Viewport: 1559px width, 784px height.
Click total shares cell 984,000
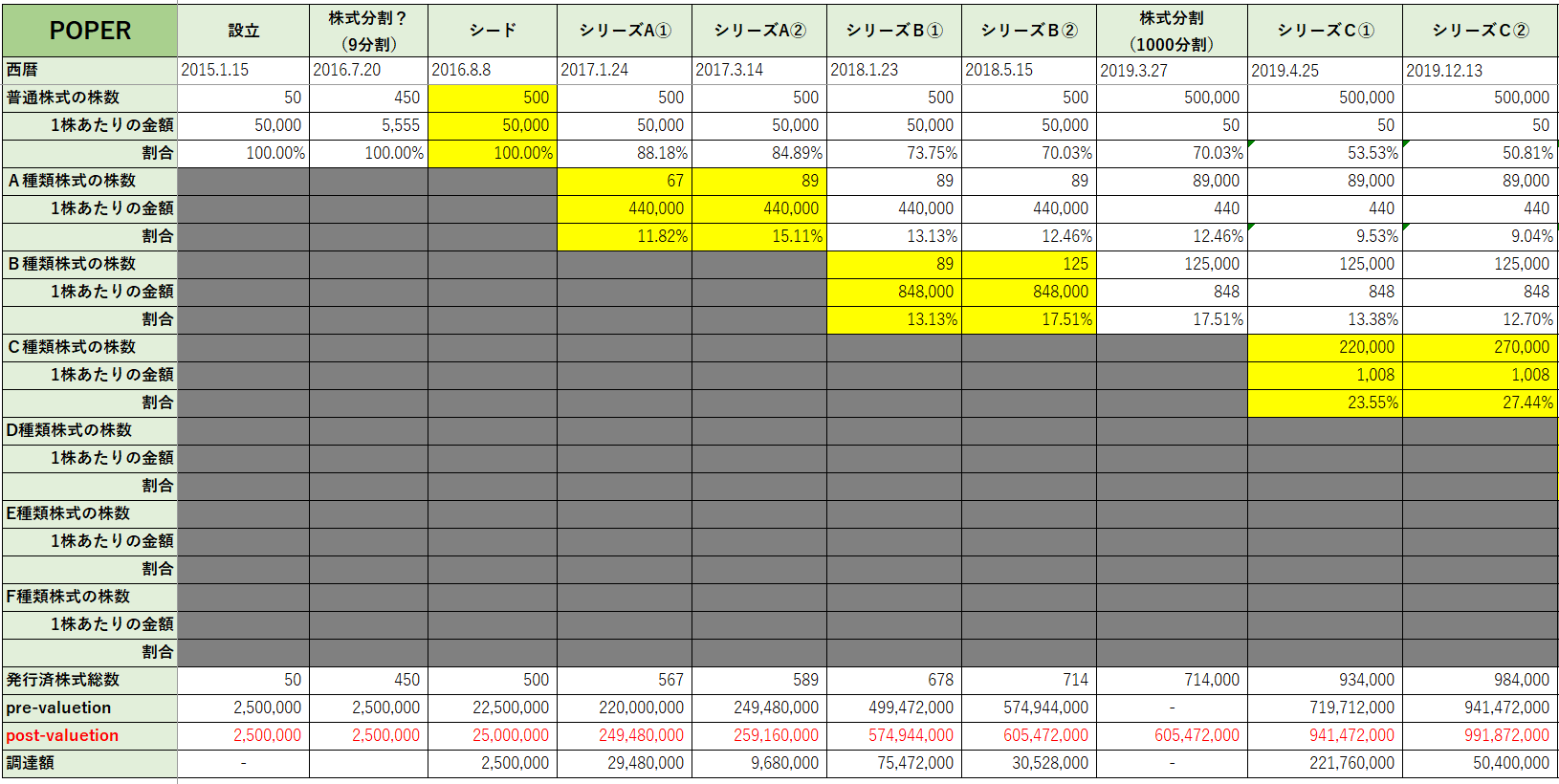1481,680
